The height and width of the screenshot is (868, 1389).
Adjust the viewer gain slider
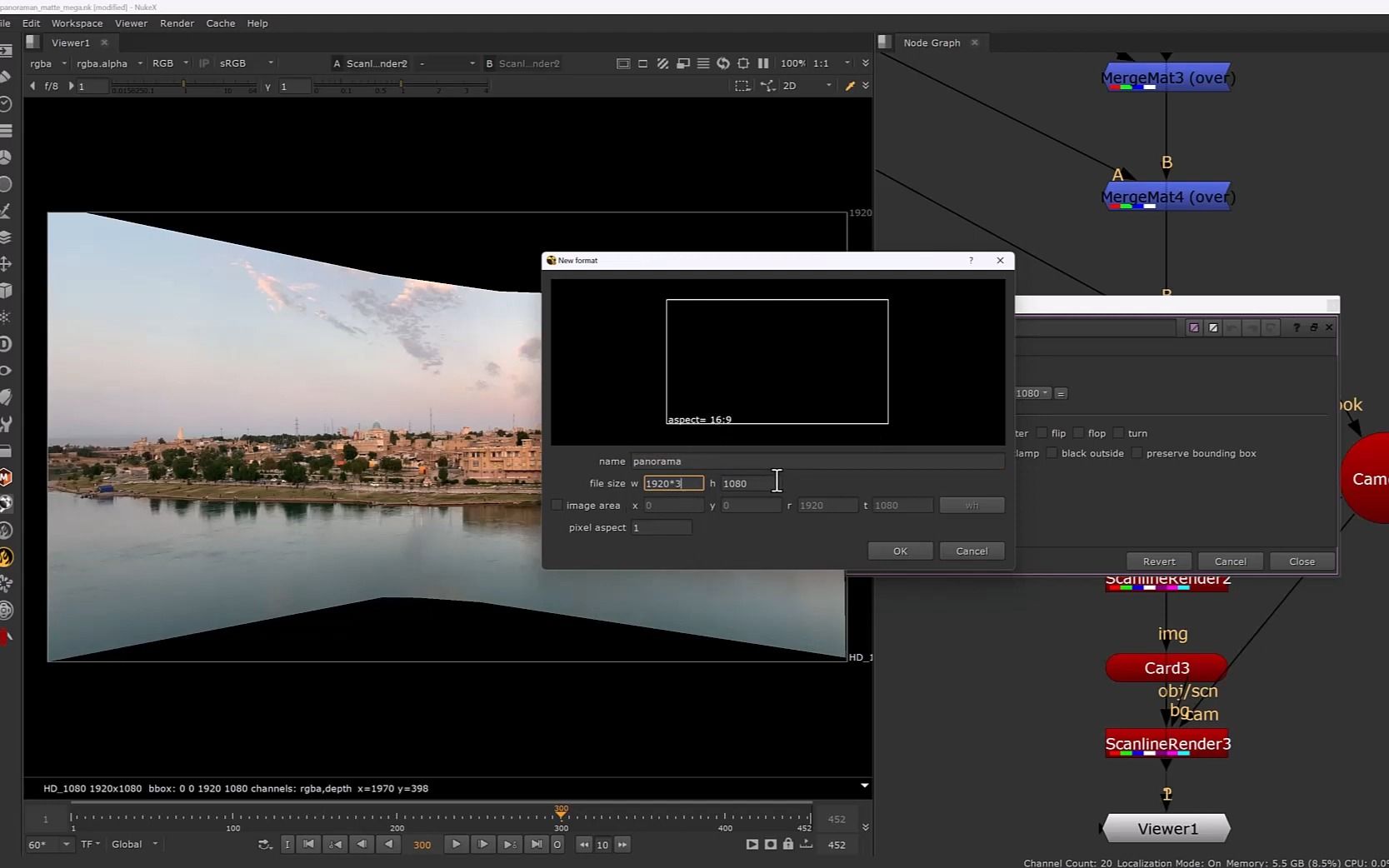pos(184,86)
